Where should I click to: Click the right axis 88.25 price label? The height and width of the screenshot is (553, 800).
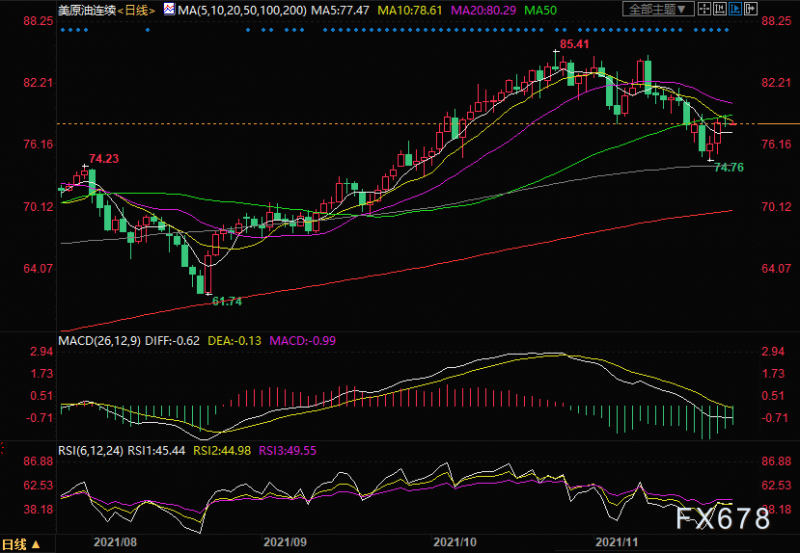click(777, 21)
